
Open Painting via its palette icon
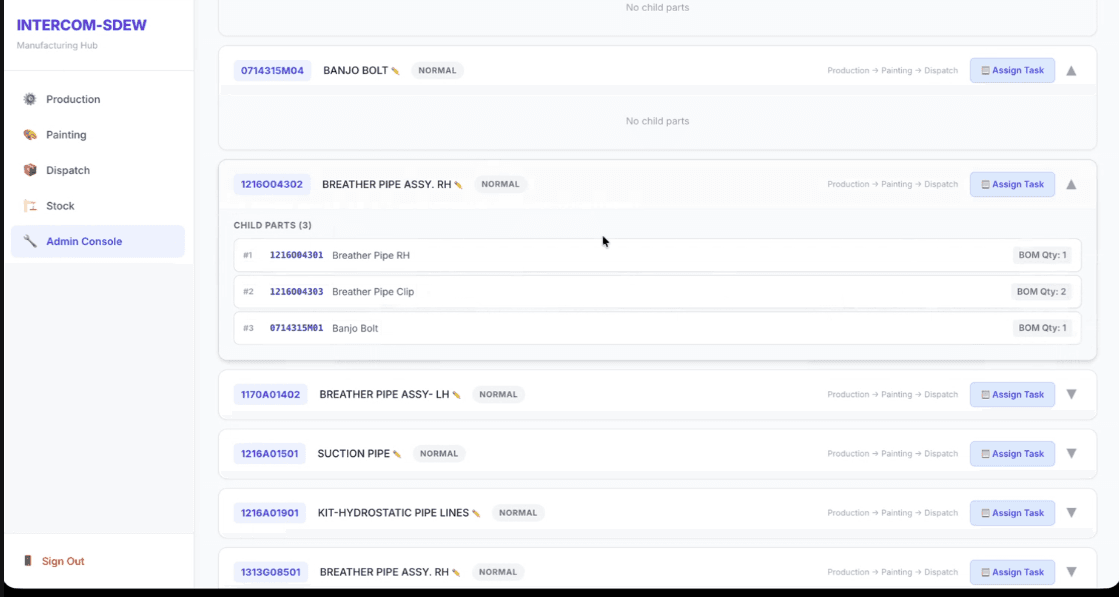[x=29, y=135]
